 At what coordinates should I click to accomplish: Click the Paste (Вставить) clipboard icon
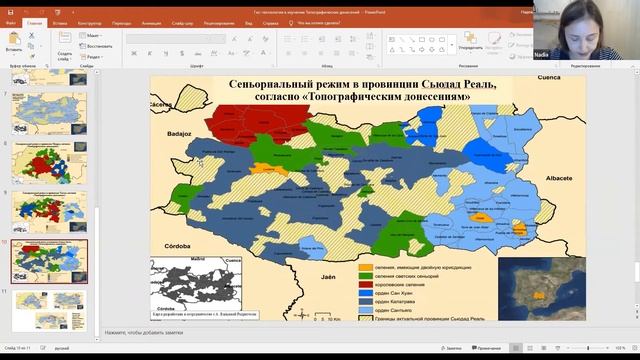tap(14, 39)
